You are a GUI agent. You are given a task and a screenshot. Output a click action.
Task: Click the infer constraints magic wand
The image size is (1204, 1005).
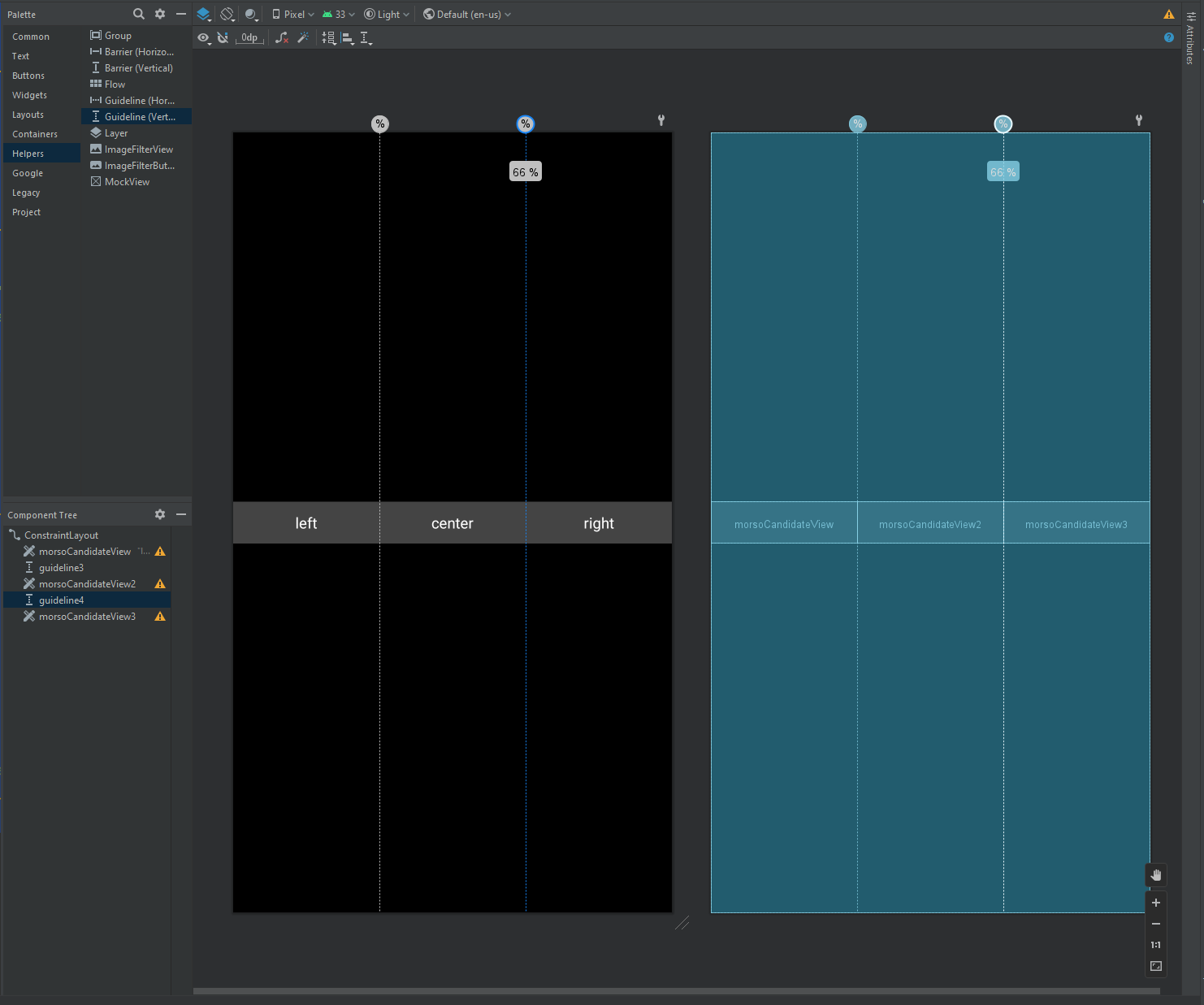(303, 37)
